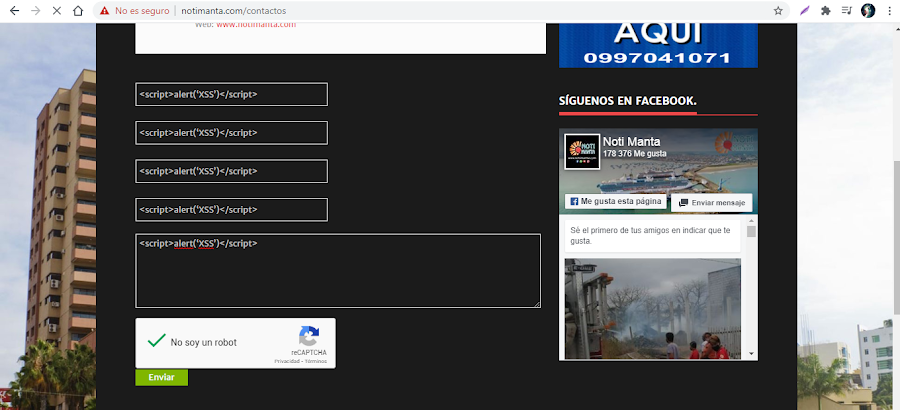Focus the first XSS script input field
Image resolution: width=900 pixels, height=410 pixels.
tap(231, 94)
